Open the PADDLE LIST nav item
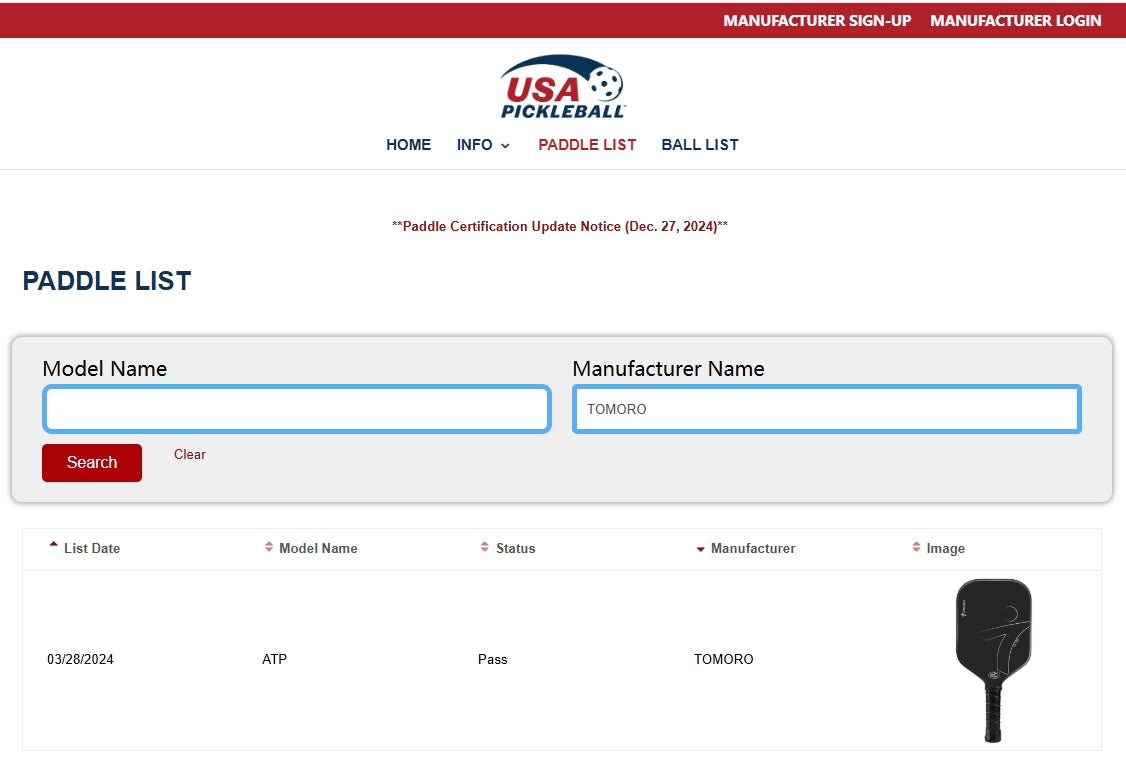The width and height of the screenshot is (1126, 769). pyautogui.click(x=587, y=145)
